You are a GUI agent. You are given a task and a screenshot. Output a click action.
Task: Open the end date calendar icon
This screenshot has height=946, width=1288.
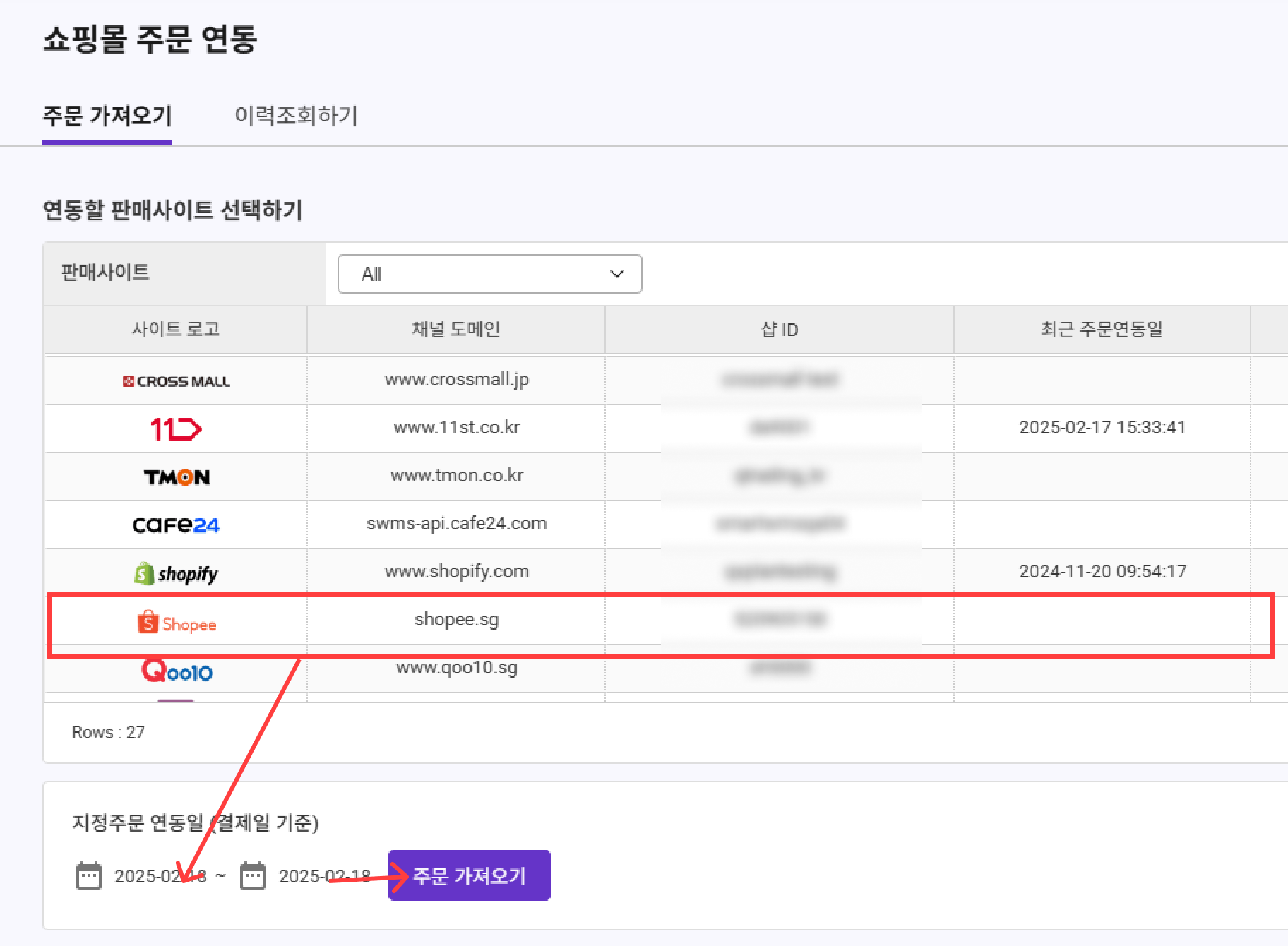click(x=253, y=875)
